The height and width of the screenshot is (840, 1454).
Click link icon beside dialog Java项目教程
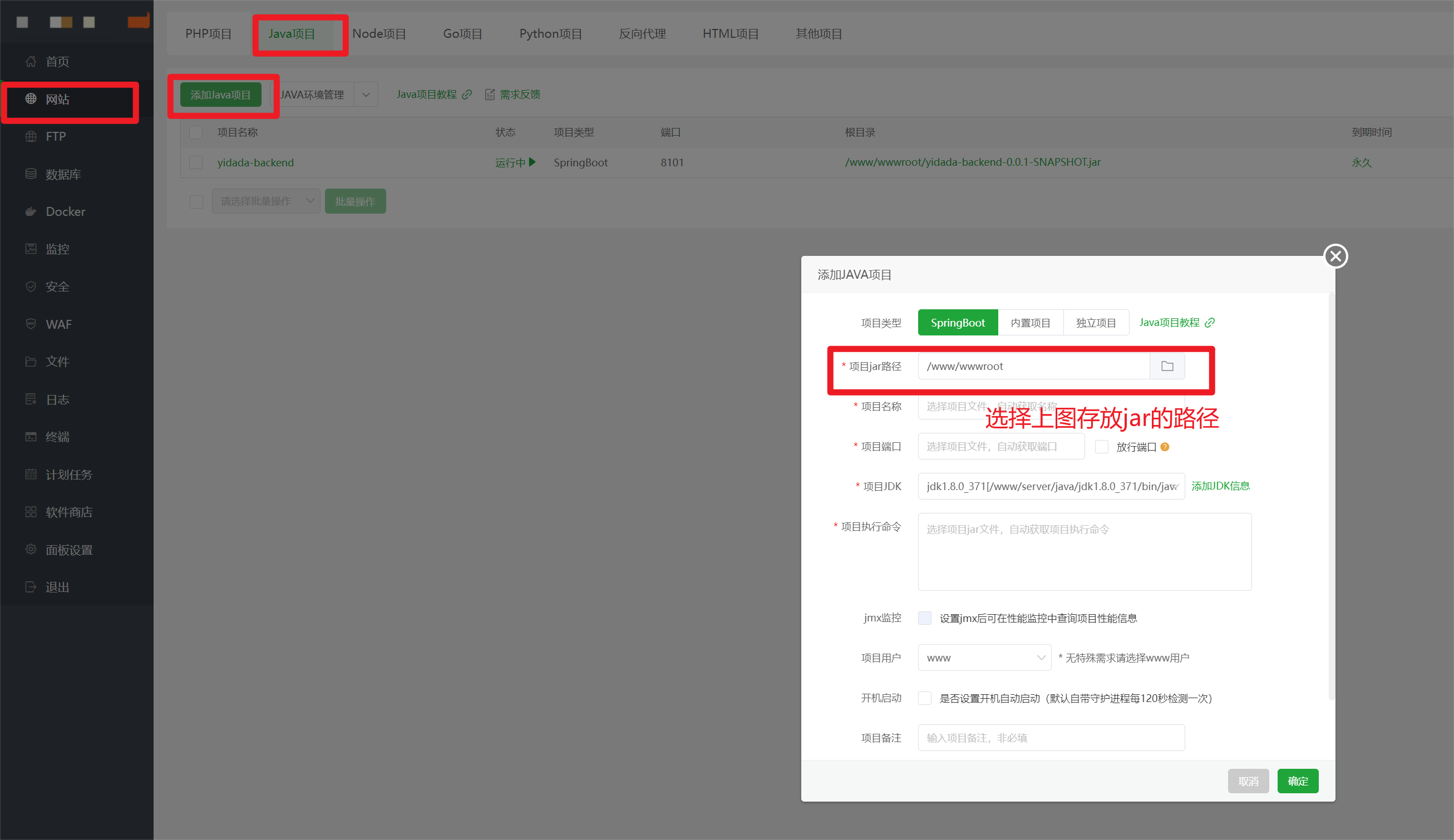(1210, 323)
